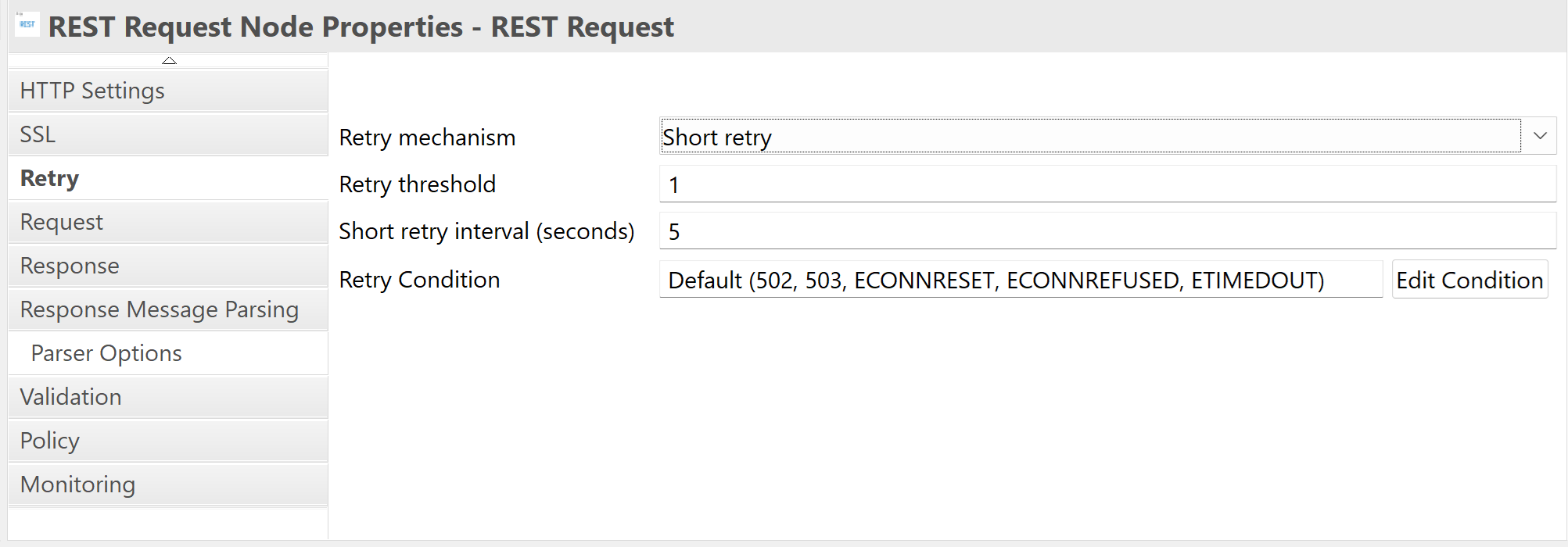1568x547 pixels.
Task: Go to the Request tab
Action: [168, 222]
